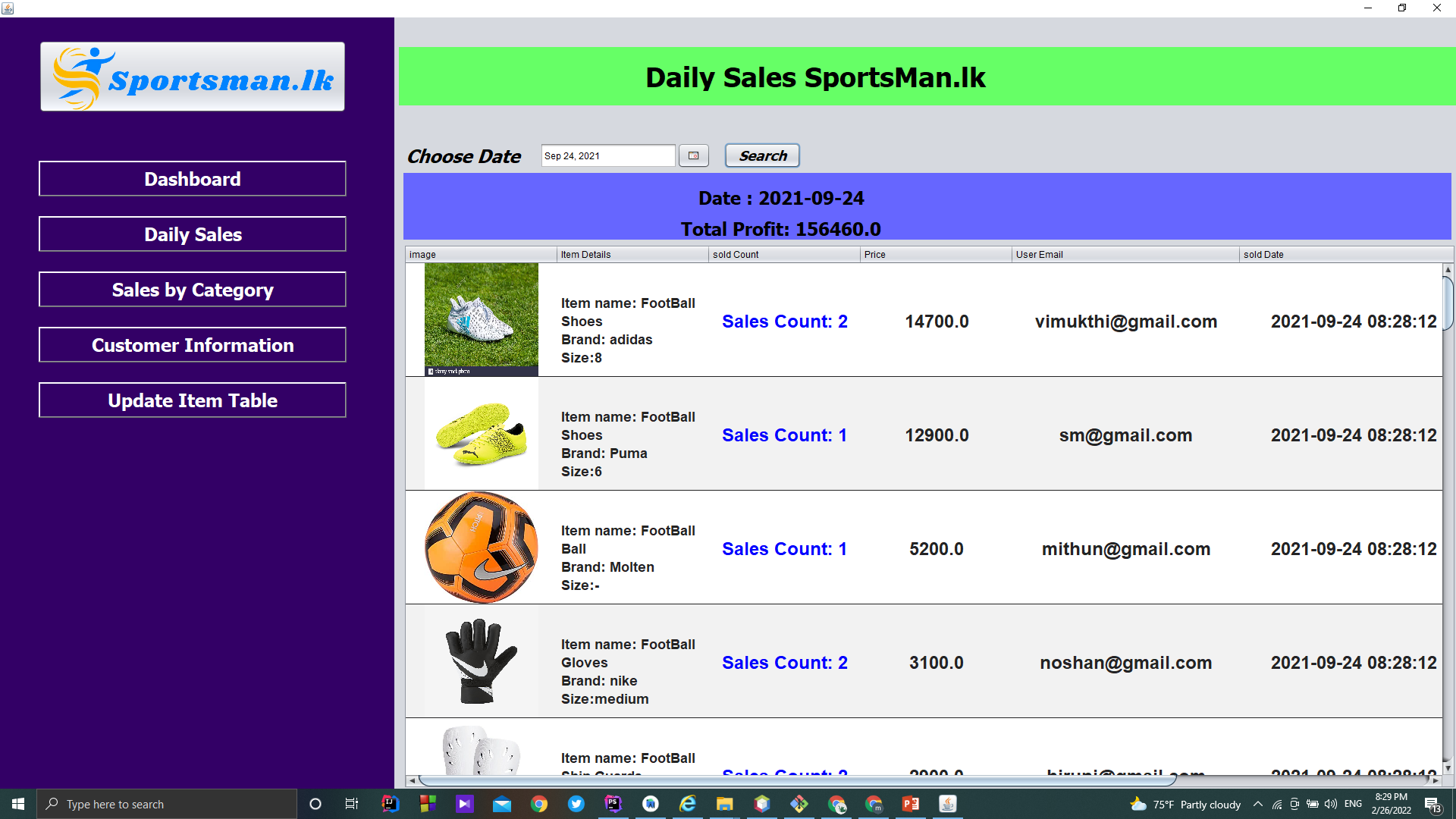The width and height of the screenshot is (1456, 819).
Task: Click the Sportsman.lk logo
Action: tap(192, 76)
